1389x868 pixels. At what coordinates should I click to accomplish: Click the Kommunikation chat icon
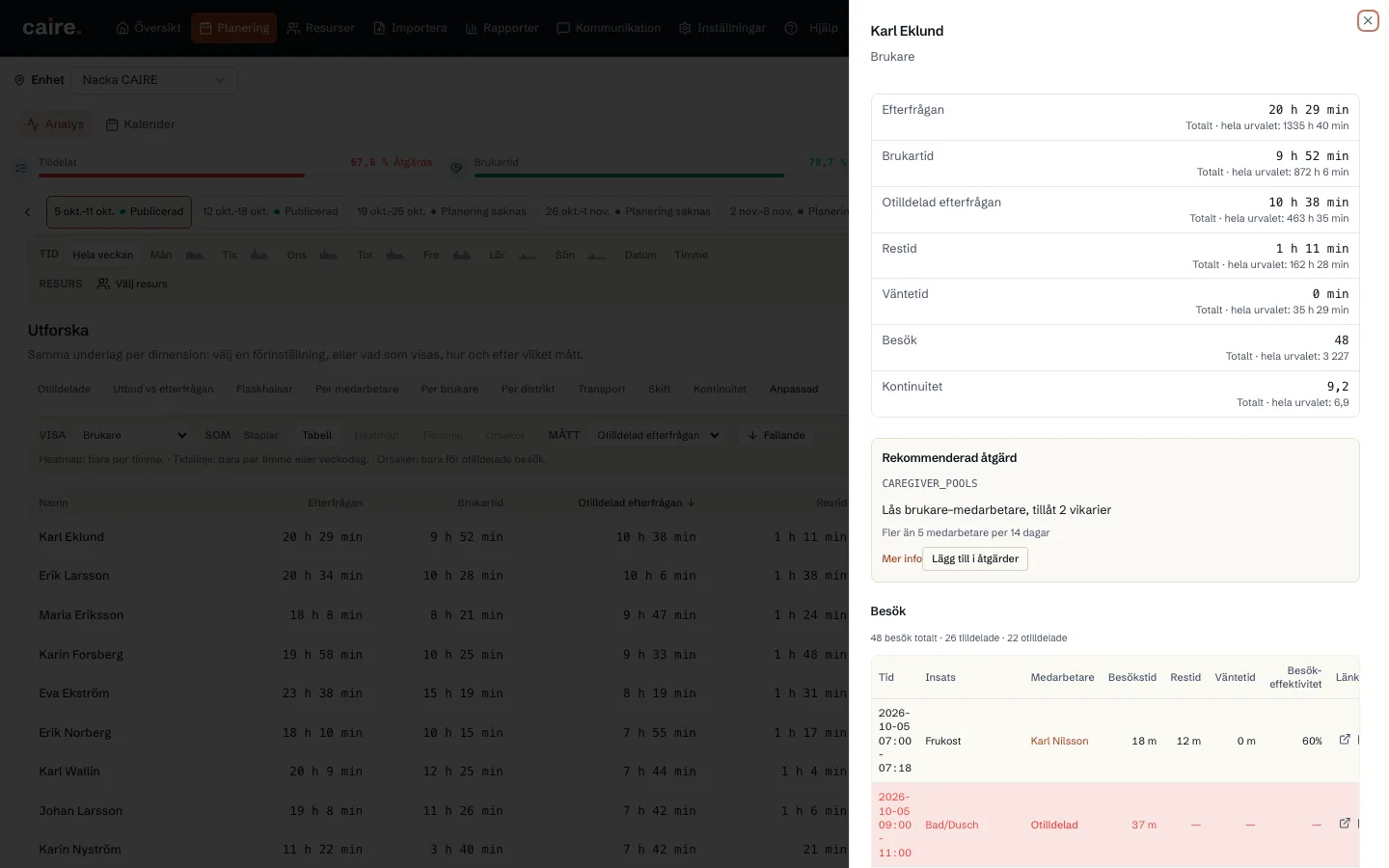[563, 28]
